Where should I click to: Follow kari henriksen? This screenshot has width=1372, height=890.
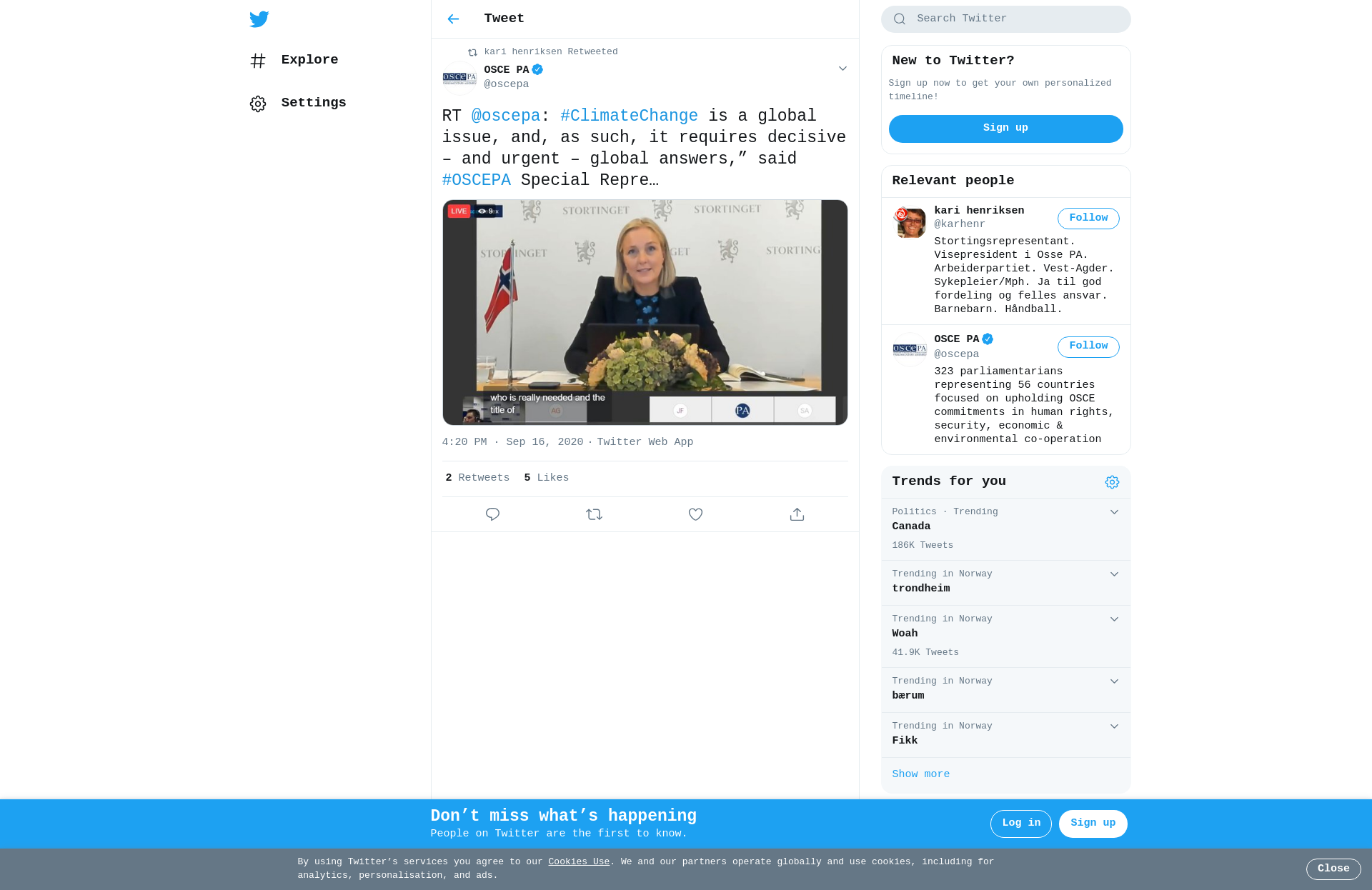coord(1088,218)
